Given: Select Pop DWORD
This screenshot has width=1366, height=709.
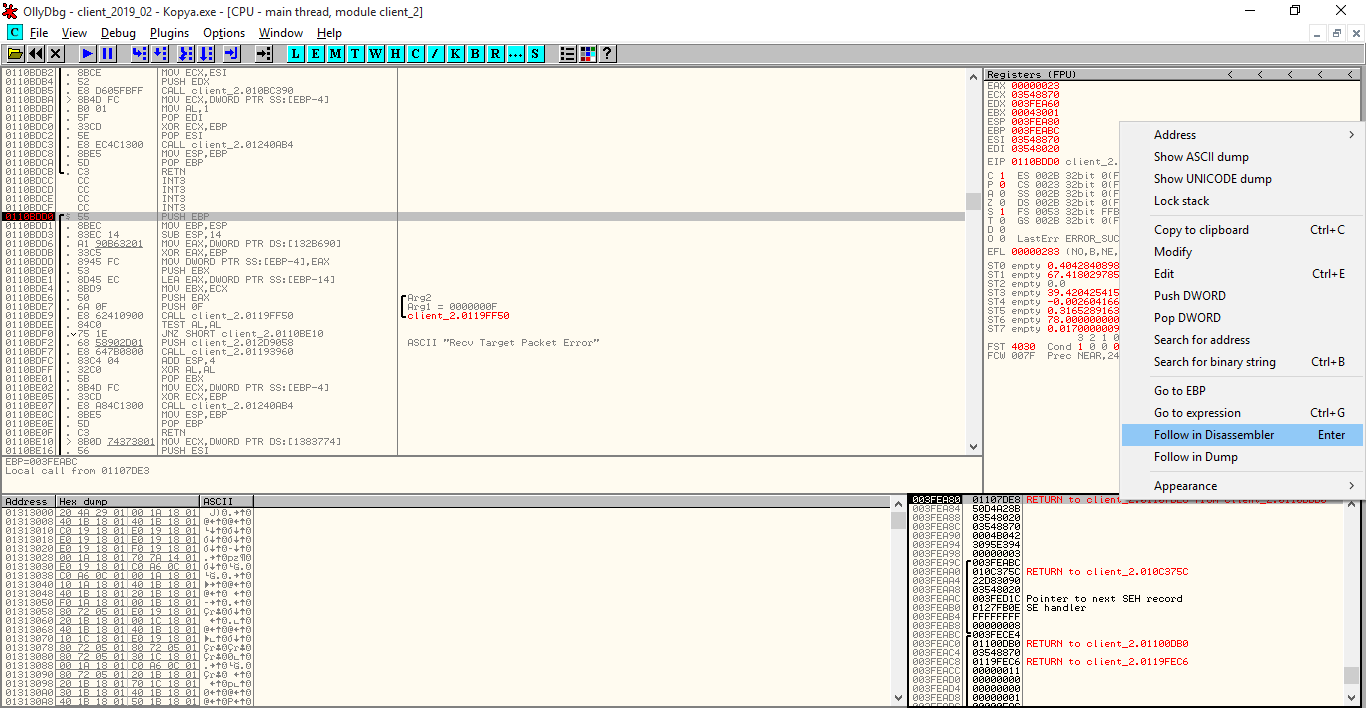Looking at the screenshot, I should point(1241,318).
